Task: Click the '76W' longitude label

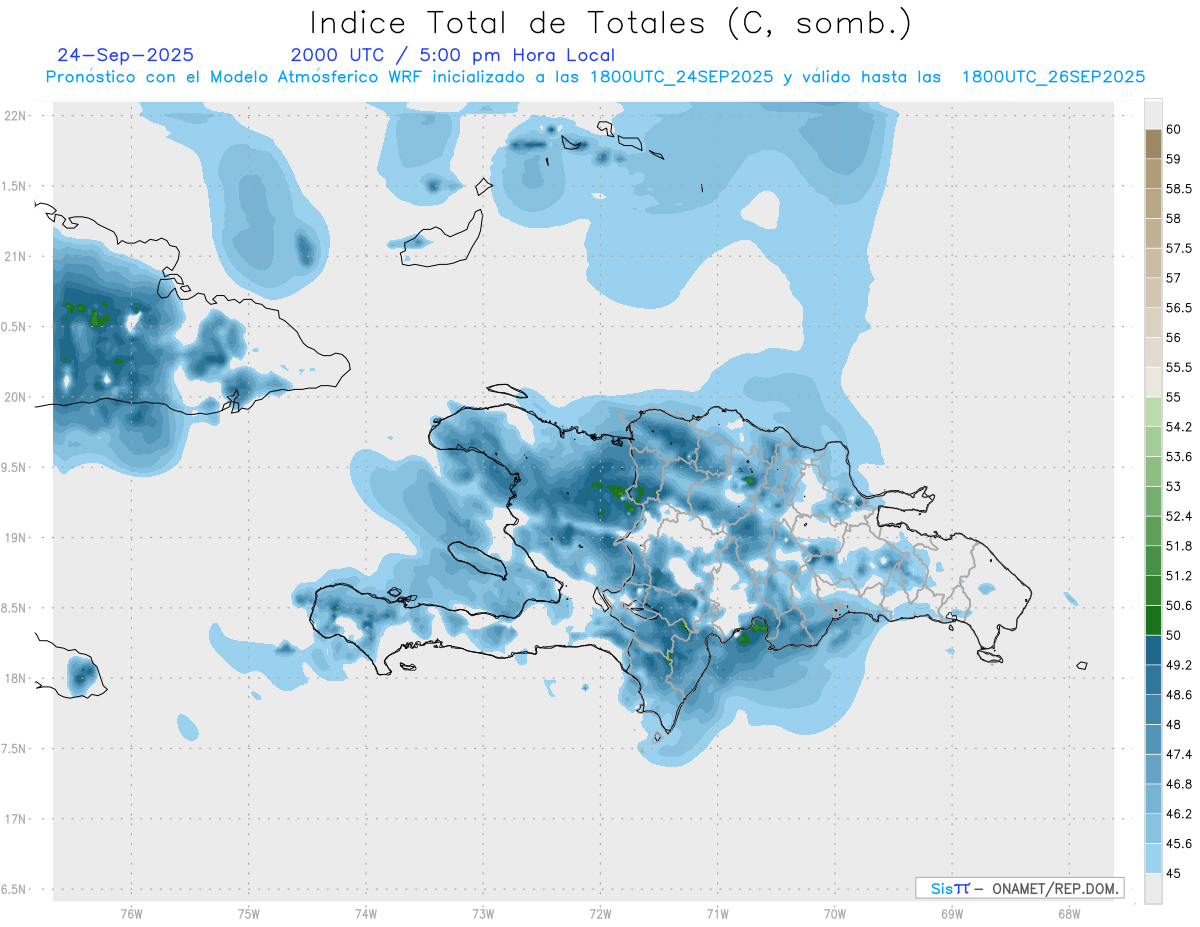Action: point(132,913)
